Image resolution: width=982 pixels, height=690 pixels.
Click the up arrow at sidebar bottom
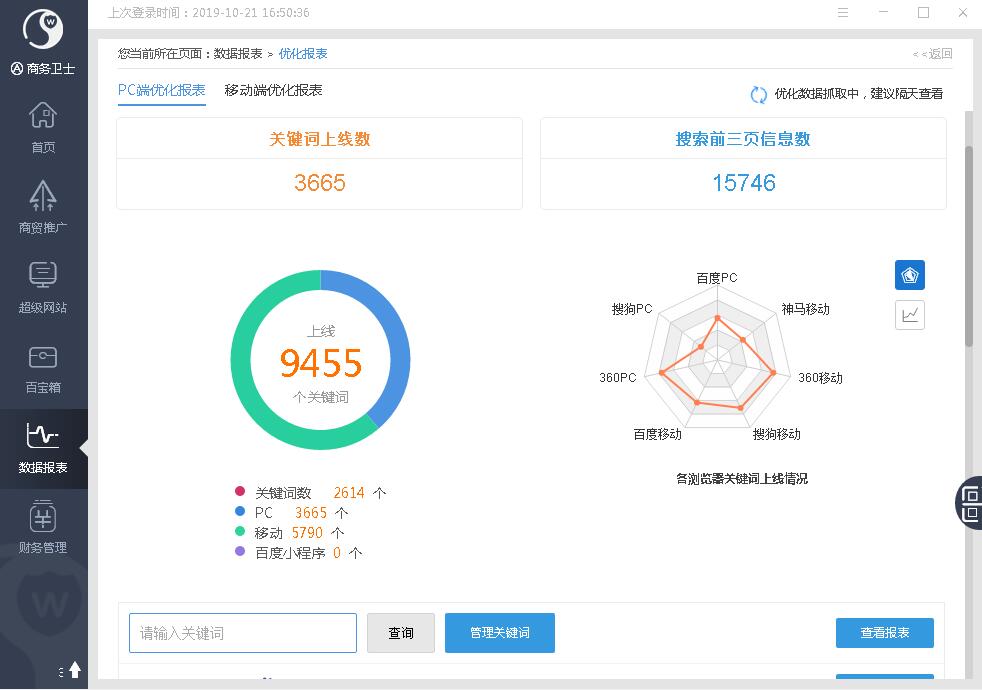coord(75,669)
